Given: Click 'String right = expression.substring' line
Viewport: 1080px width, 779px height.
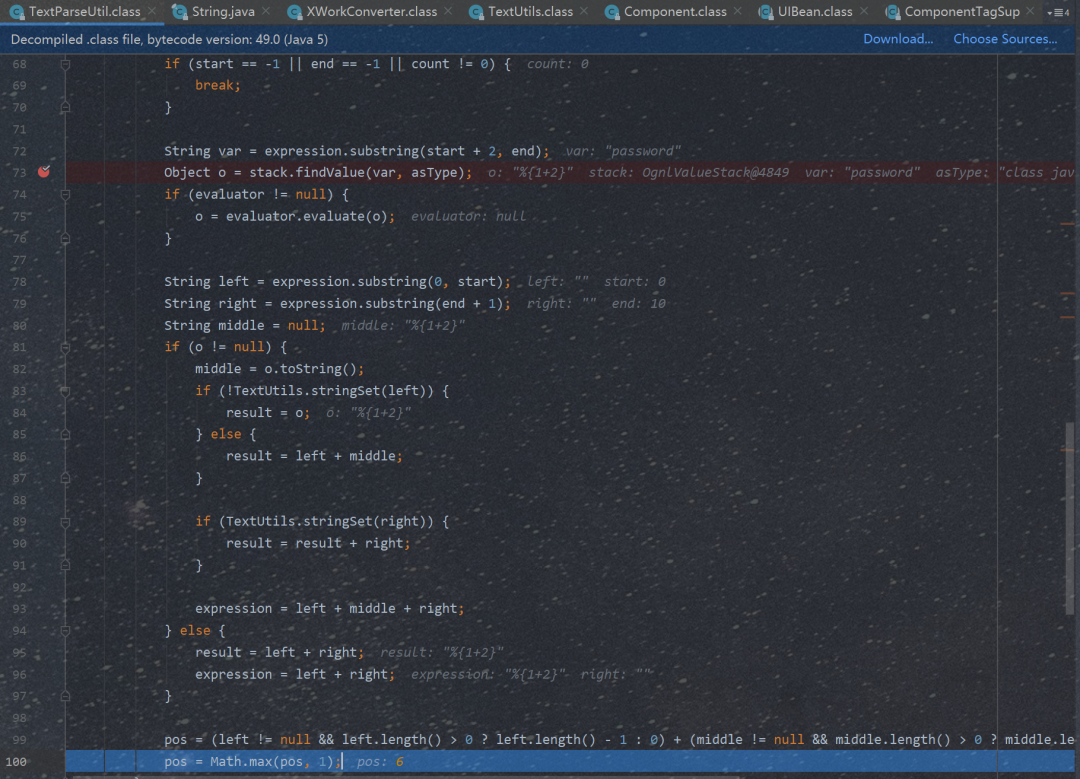Looking at the screenshot, I should pyautogui.click(x=337, y=303).
